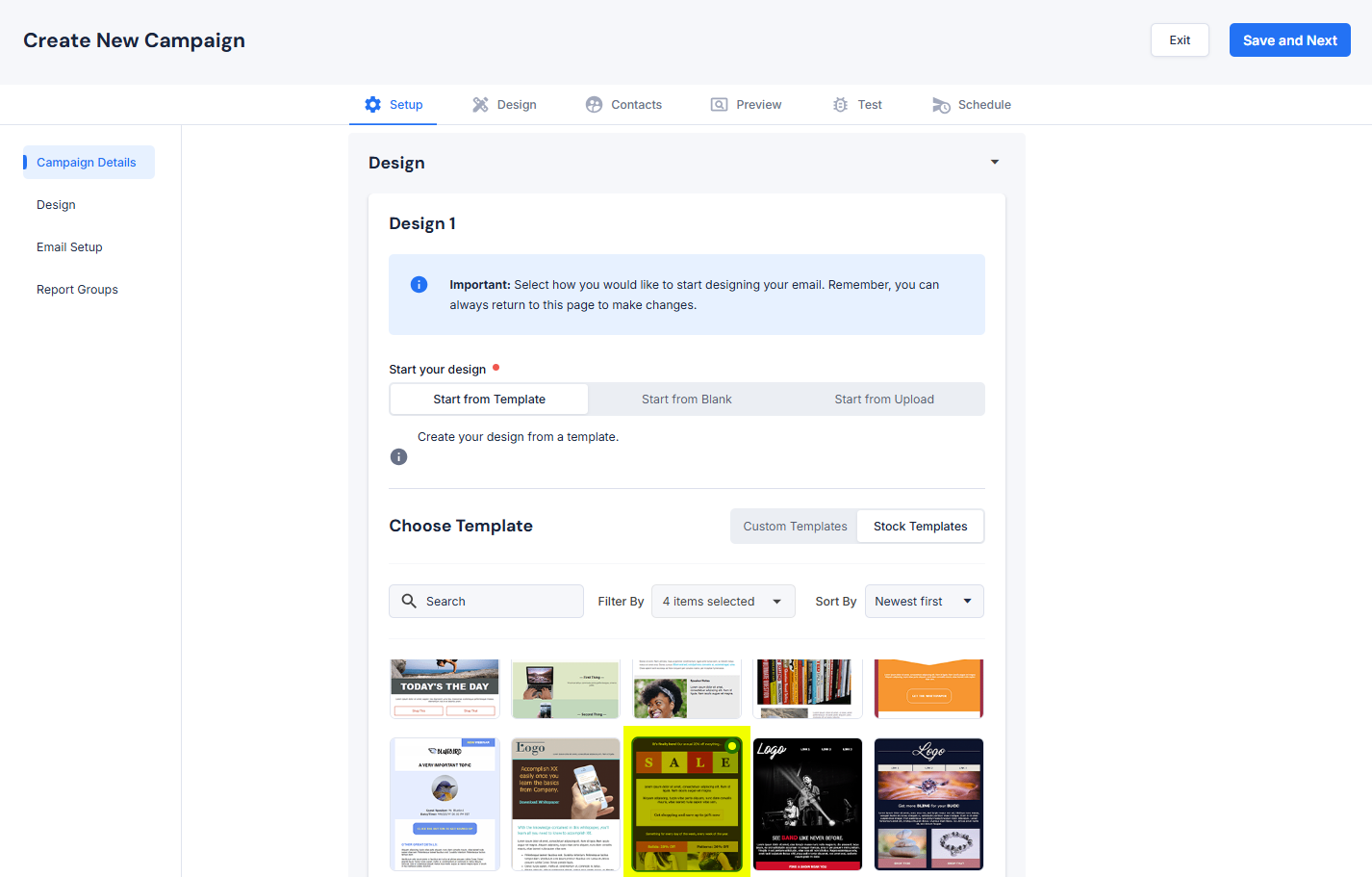Choose the dark blue jewelry Logo template
Screen dimensions: 1372x877
928,804
